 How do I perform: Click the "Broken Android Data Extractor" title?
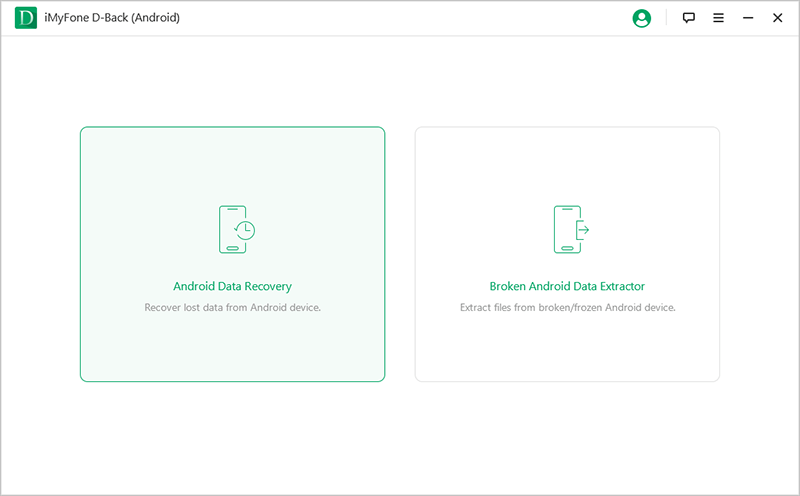[x=567, y=286]
